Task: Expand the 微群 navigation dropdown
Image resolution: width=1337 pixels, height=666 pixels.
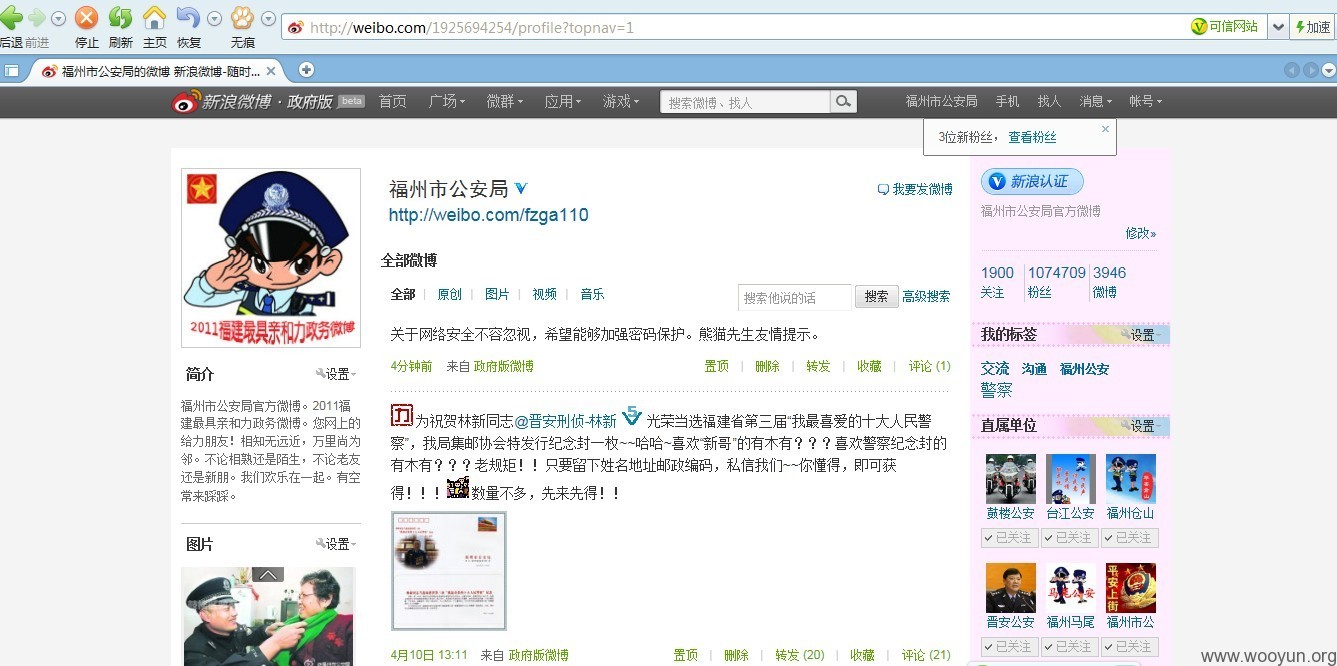Action: pos(505,101)
